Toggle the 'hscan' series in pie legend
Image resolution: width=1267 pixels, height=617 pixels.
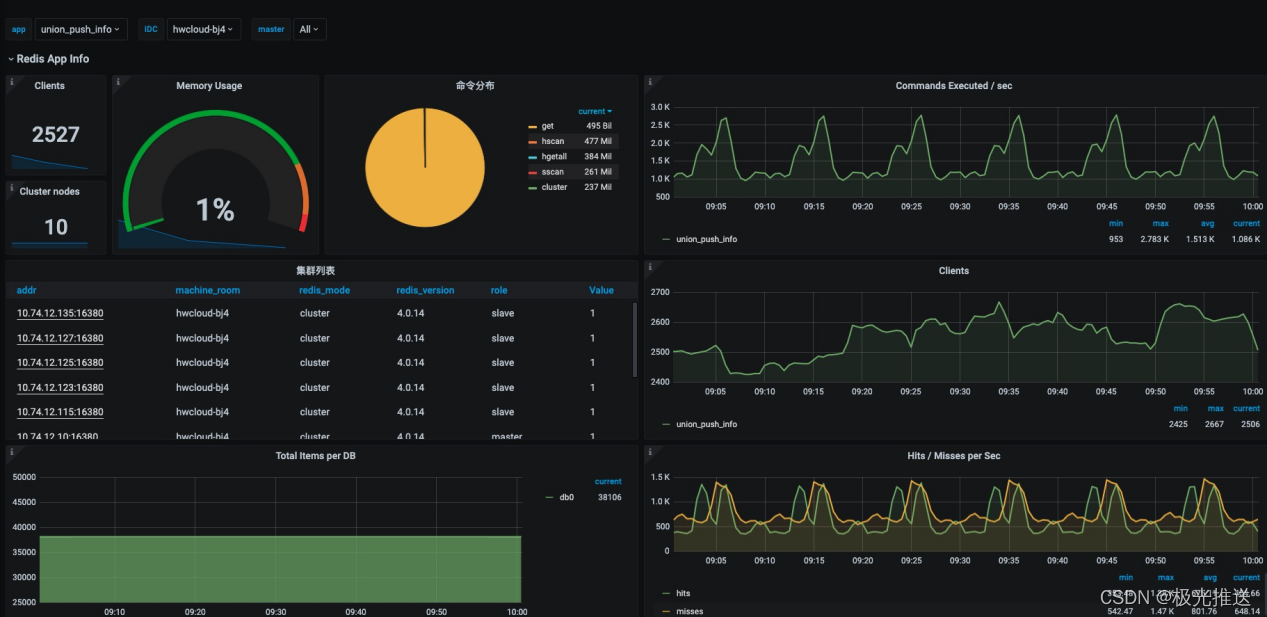coord(553,141)
